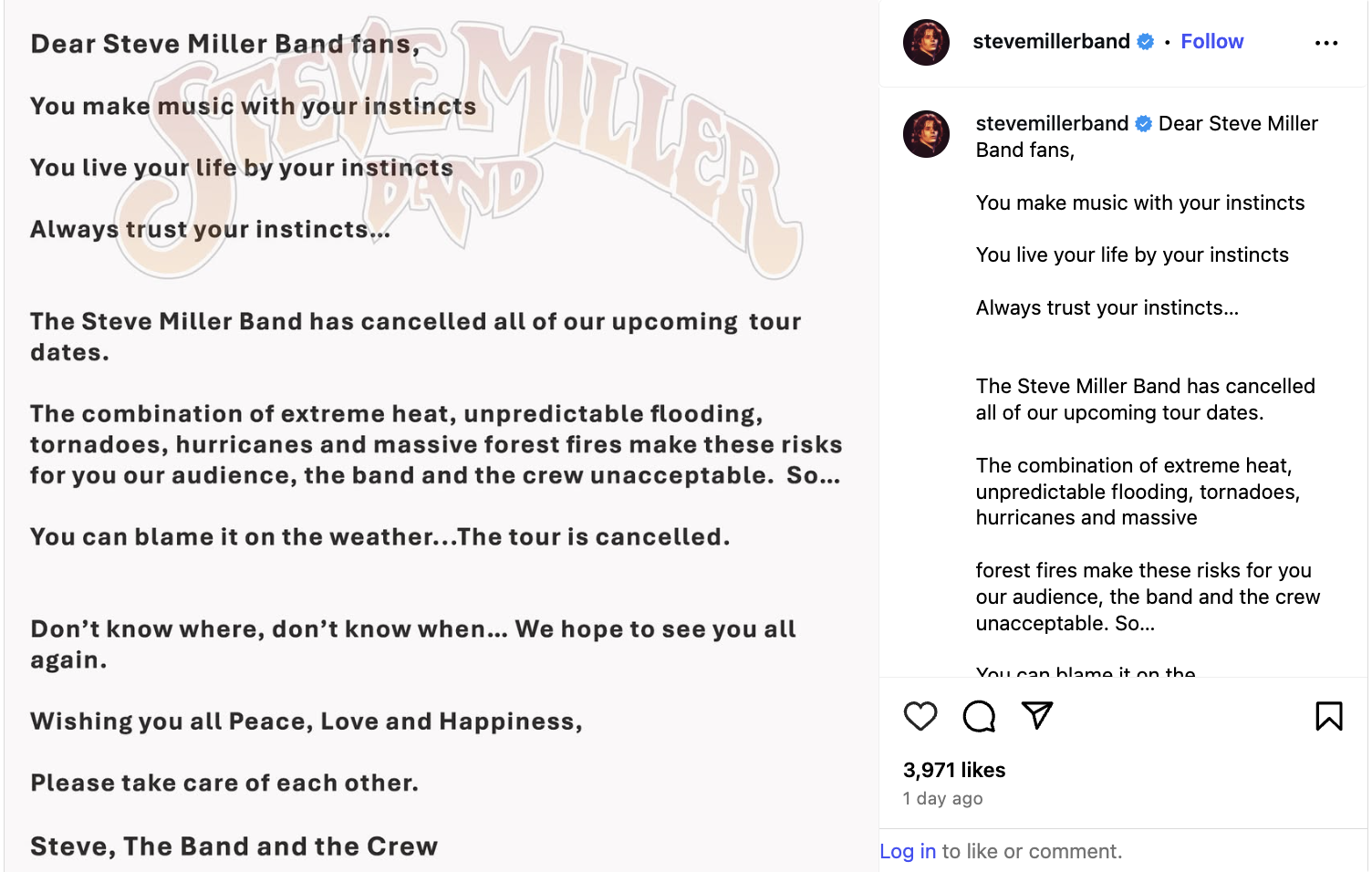Click 'Steve, The Band and the Crew' signature
1372x872 pixels.
234,846
